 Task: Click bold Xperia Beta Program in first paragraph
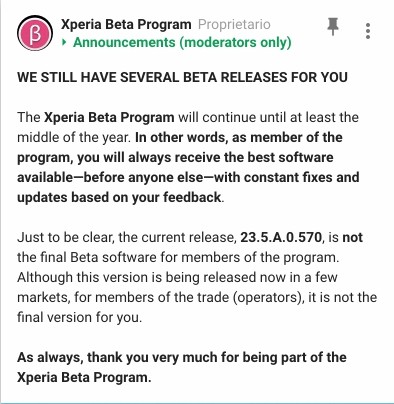(x=109, y=117)
